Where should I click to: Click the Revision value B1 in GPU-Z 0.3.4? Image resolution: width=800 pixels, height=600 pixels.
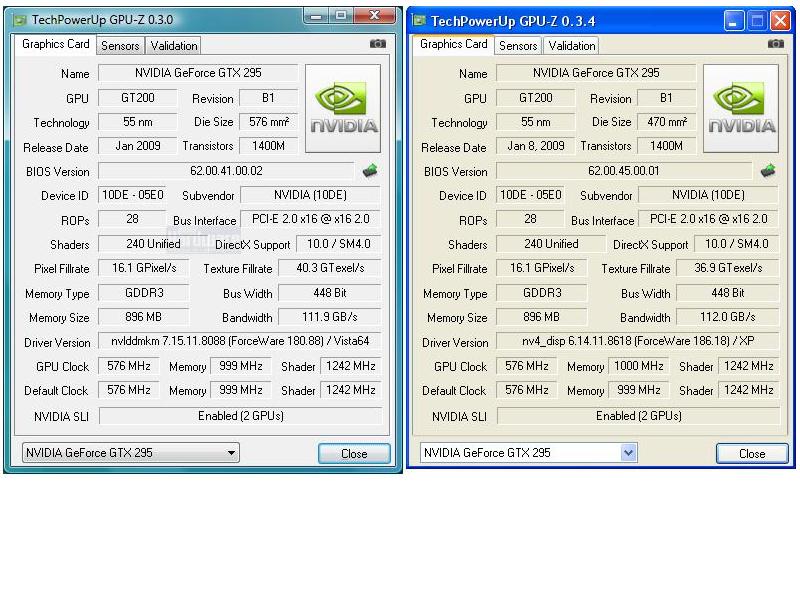(666, 98)
